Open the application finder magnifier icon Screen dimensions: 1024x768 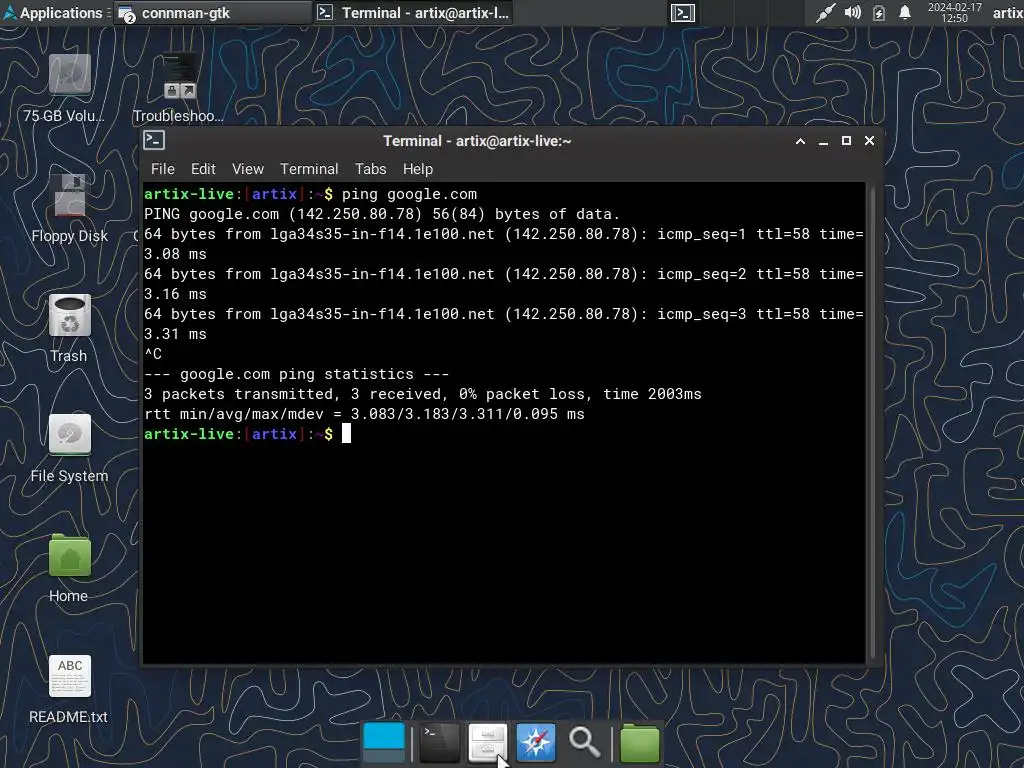pos(584,743)
